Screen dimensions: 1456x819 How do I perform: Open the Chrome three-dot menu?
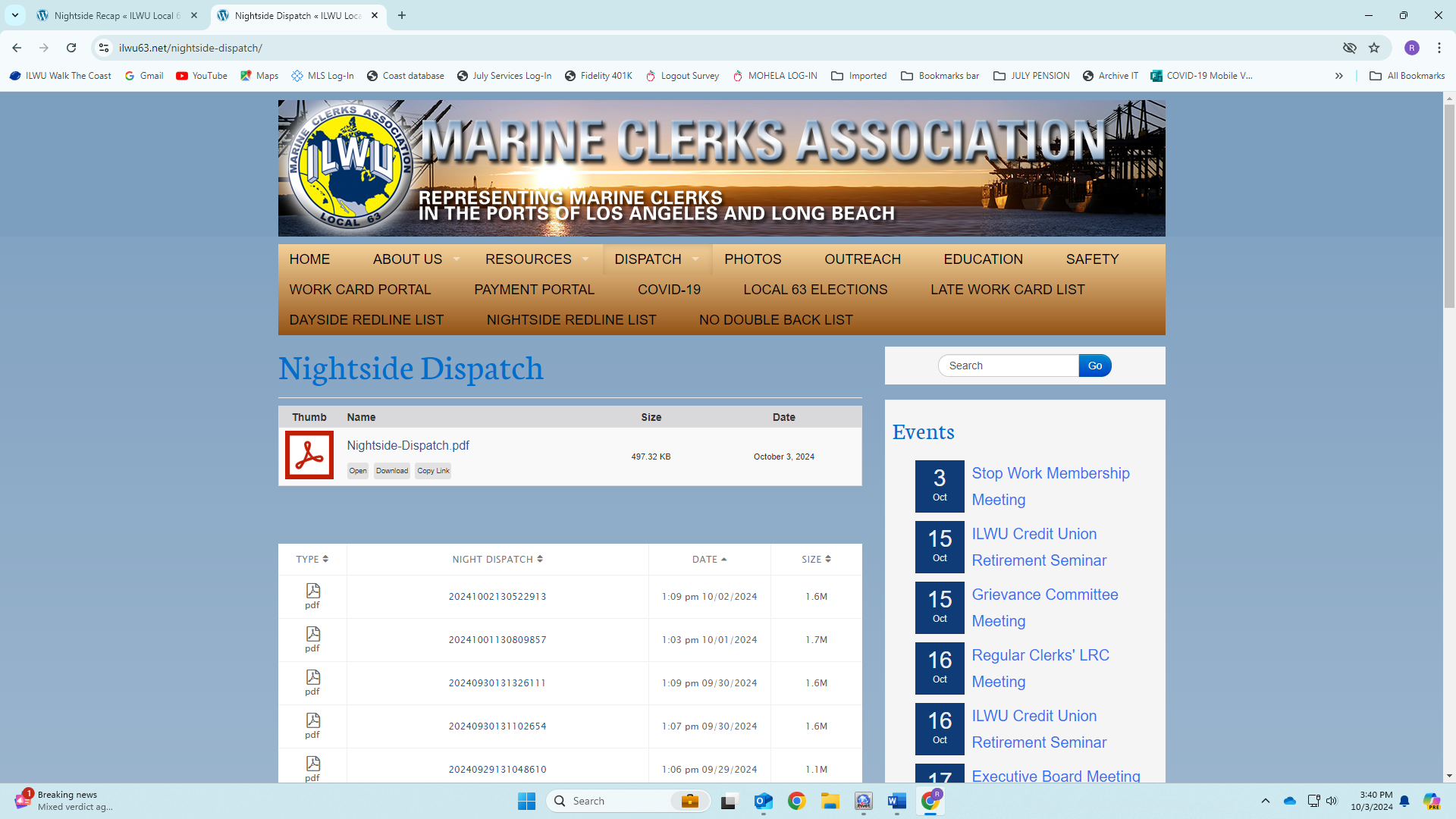tap(1439, 48)
